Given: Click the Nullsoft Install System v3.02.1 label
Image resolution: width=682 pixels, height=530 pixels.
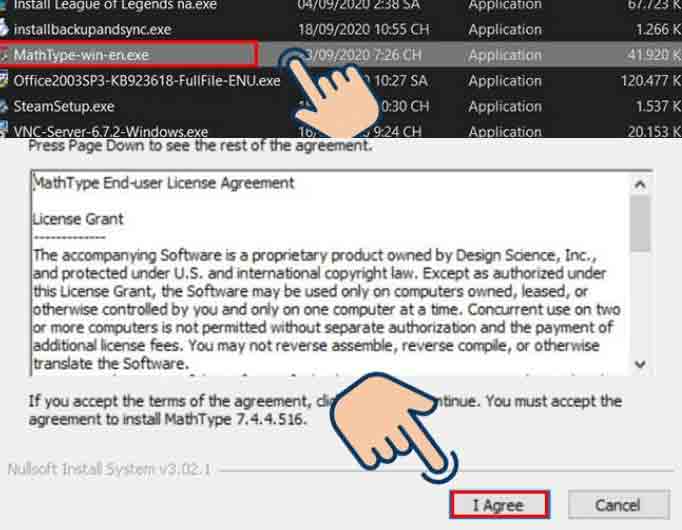Looking at the screenshot, I should (110, 469).
